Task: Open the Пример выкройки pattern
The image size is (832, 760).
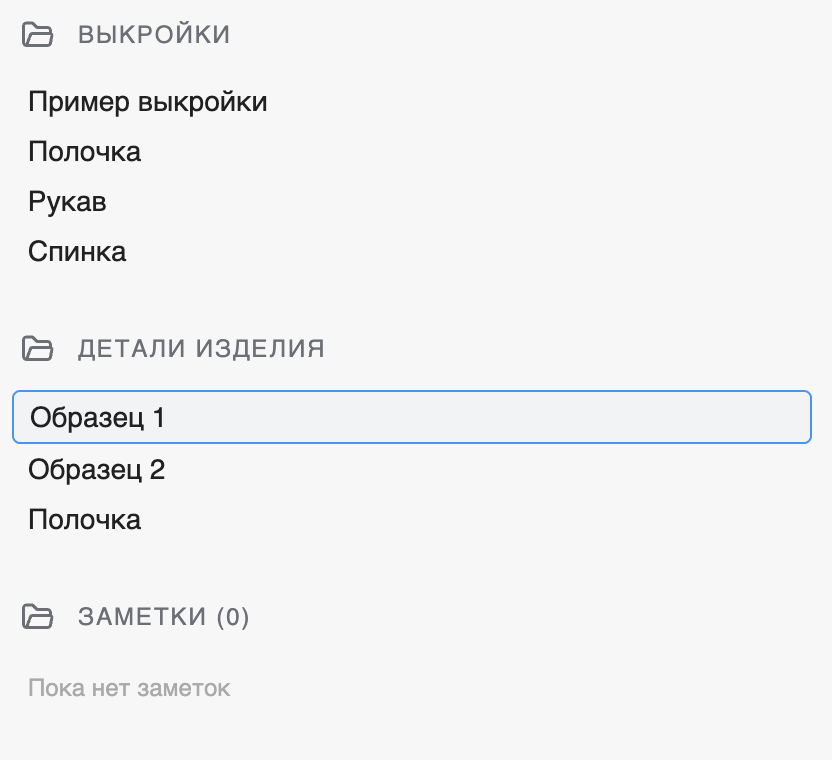Action: pos(148,101)
